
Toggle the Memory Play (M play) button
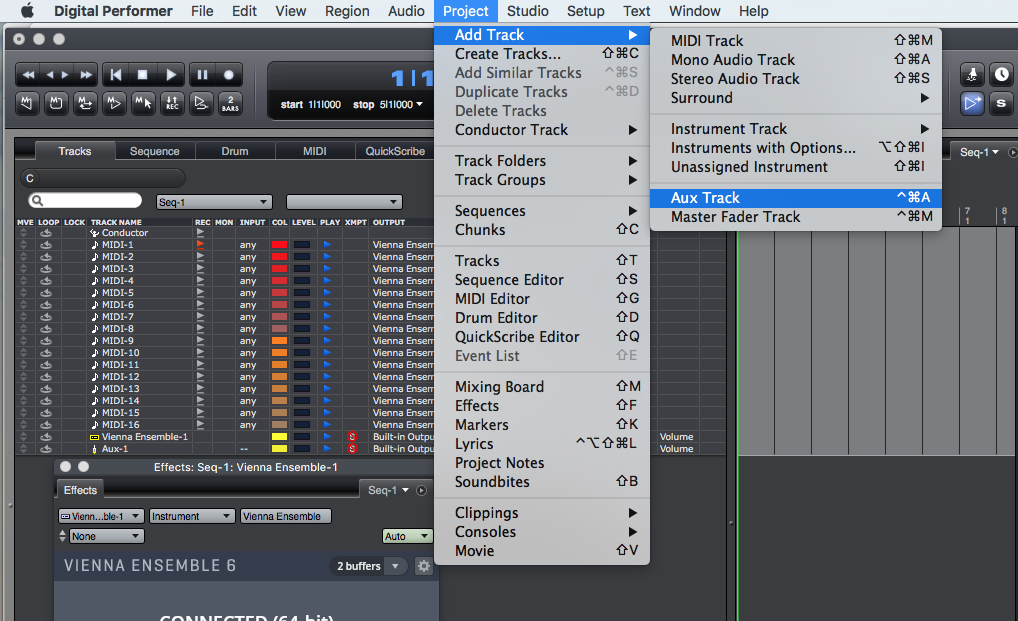click(x=114, y=103)
